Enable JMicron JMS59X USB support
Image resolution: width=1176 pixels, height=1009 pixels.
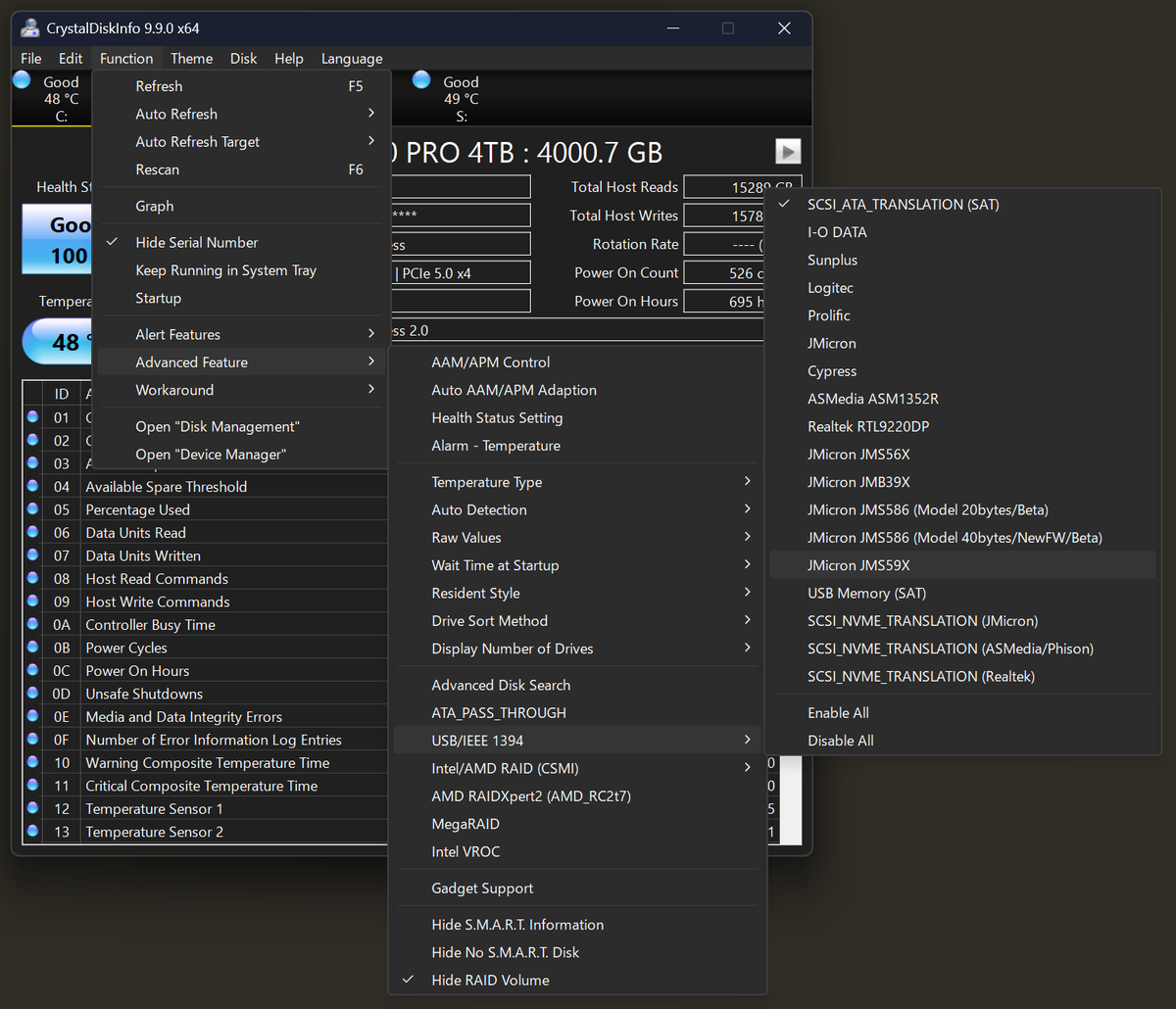pyautogui.click(x=963, y=565)
